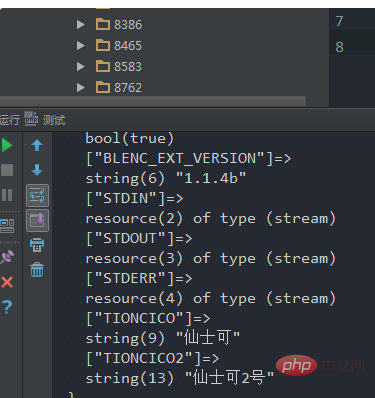Restore the layout icon in the run panel
This screenshot has width=375, height=398.
point(7,226)
